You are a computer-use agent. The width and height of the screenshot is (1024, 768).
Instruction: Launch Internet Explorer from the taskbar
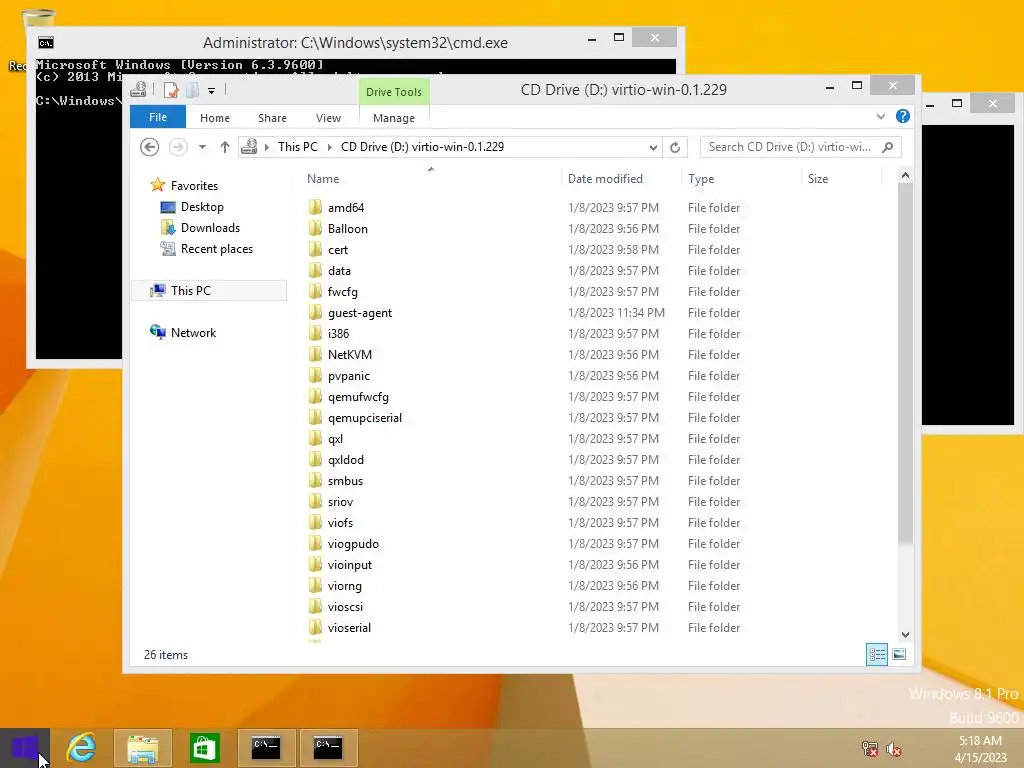point(81,748)
